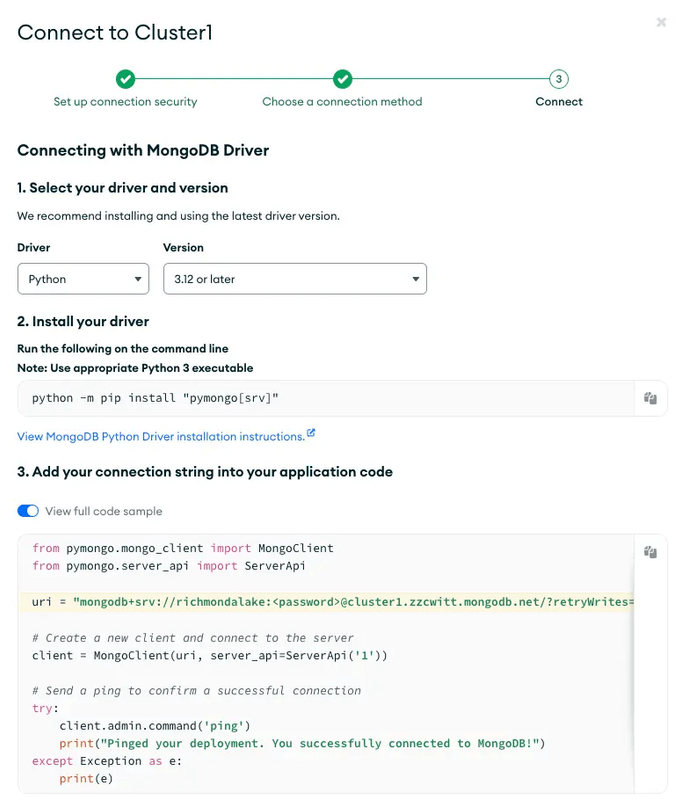The width and height of the screenshot is (689, 800).
Task: Open the Driver dropdown showing Python
Action: tap(83, 279)
